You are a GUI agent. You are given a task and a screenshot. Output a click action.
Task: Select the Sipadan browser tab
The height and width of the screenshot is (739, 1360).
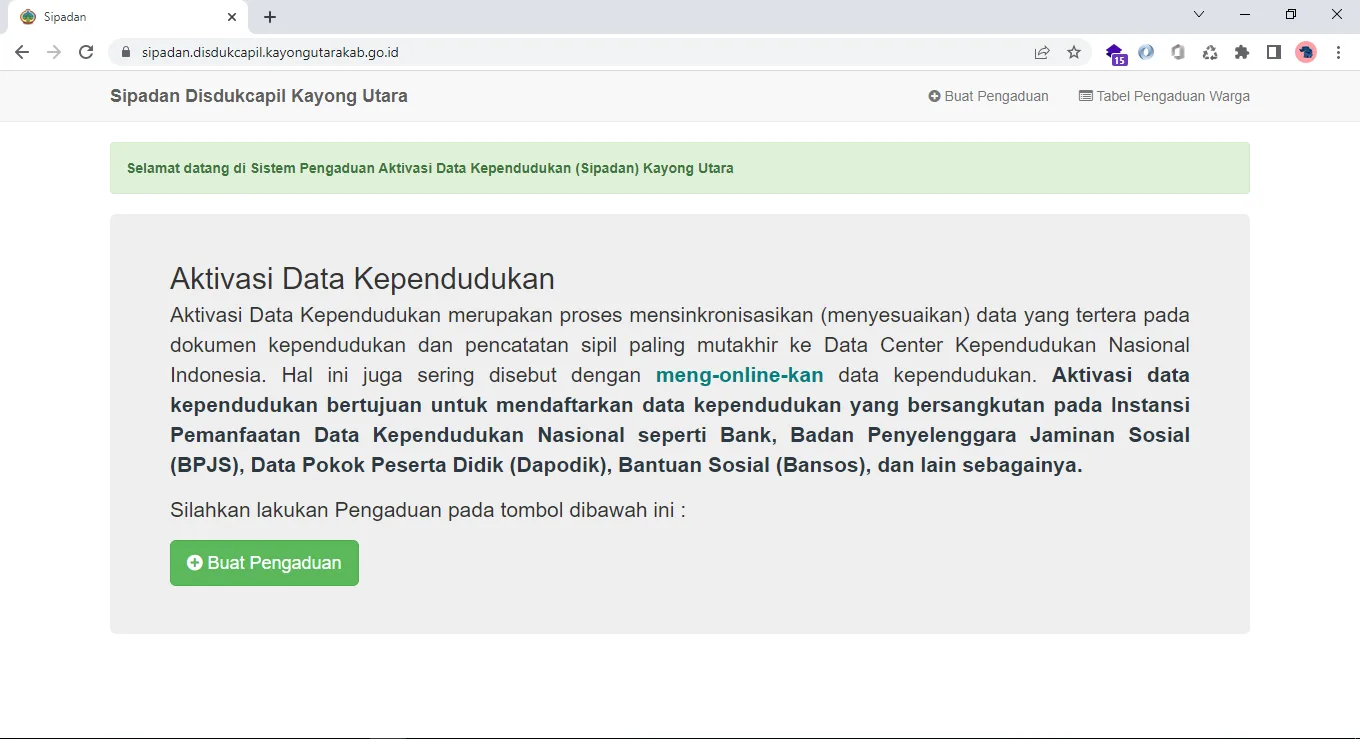coord(128,17)
